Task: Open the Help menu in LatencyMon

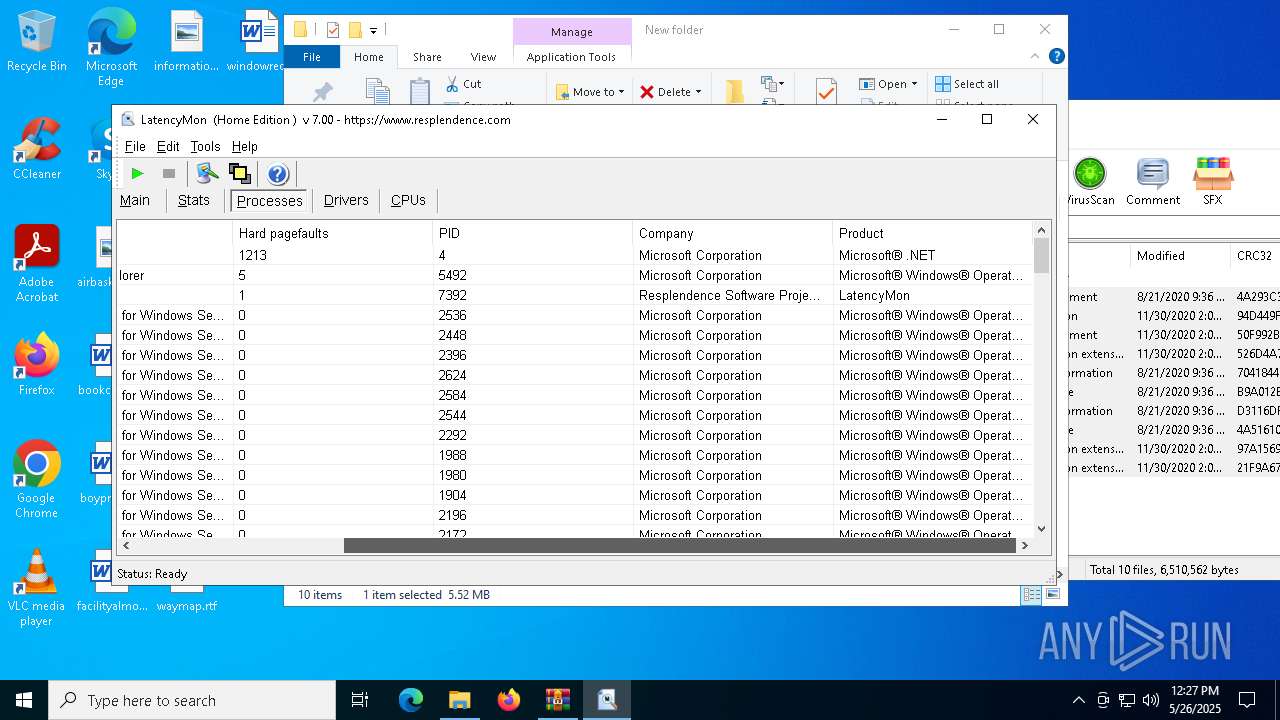Action: click(245, 146)
